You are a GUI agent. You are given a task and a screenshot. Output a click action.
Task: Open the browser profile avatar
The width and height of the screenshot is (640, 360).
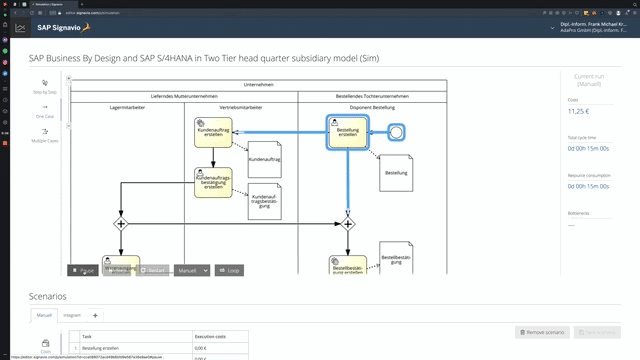click(x=618, y=13)
